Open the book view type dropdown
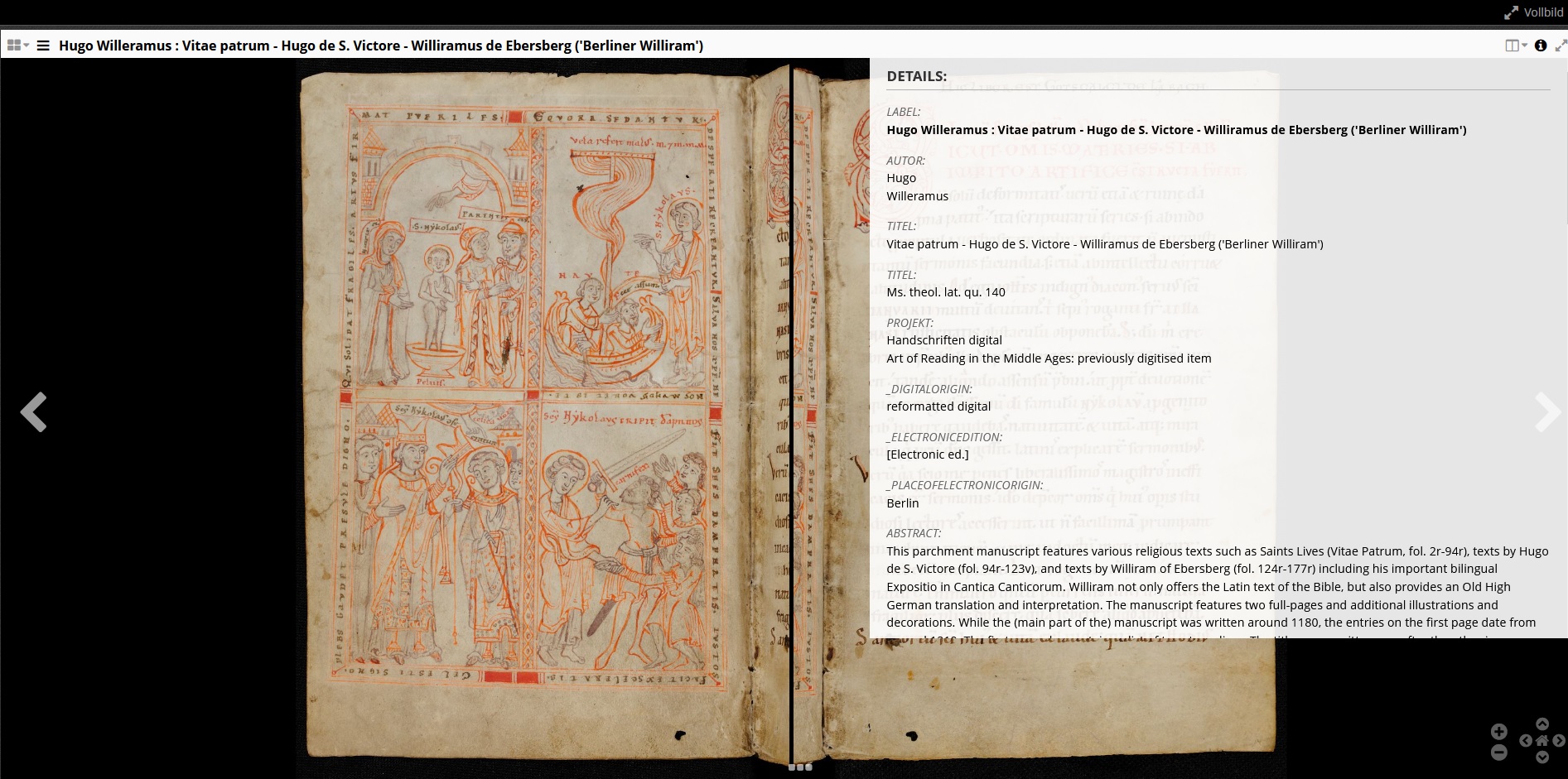 [1516, 46]
